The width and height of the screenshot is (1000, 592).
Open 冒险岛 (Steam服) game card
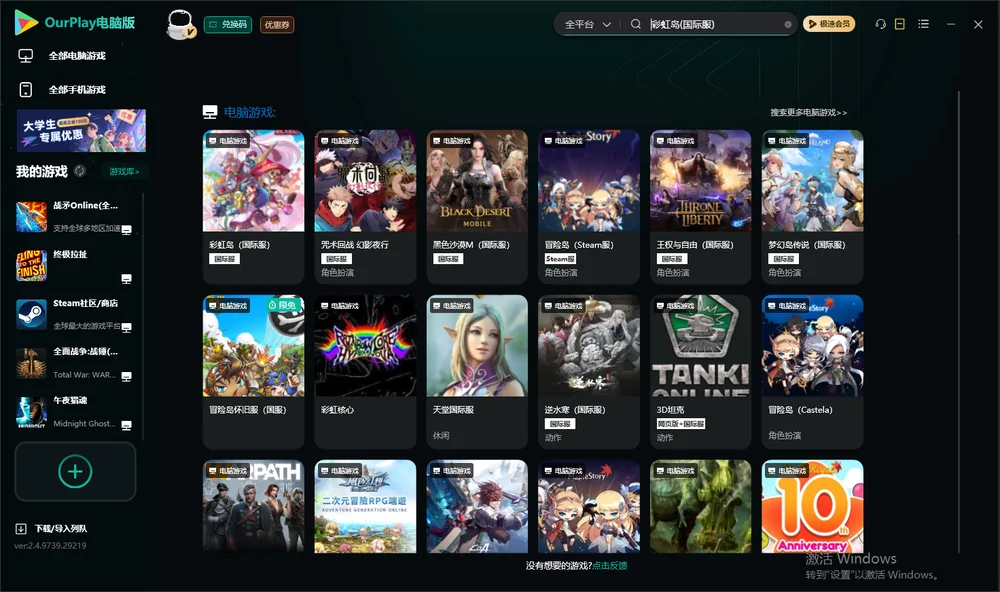(589, 207)
